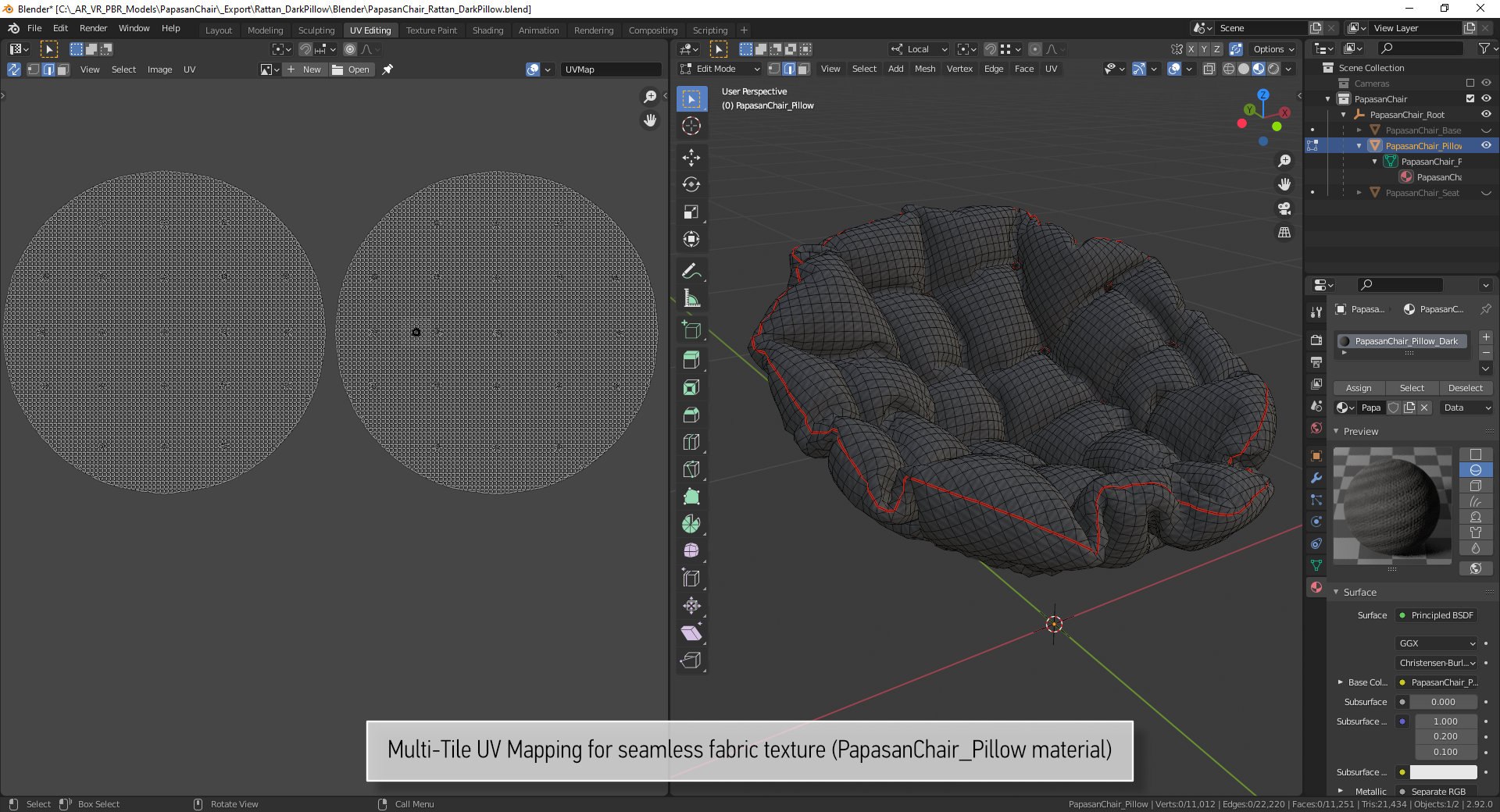This screenshot has height=812, width=1500.
Task: Open the Render menu
Action: 93,28
